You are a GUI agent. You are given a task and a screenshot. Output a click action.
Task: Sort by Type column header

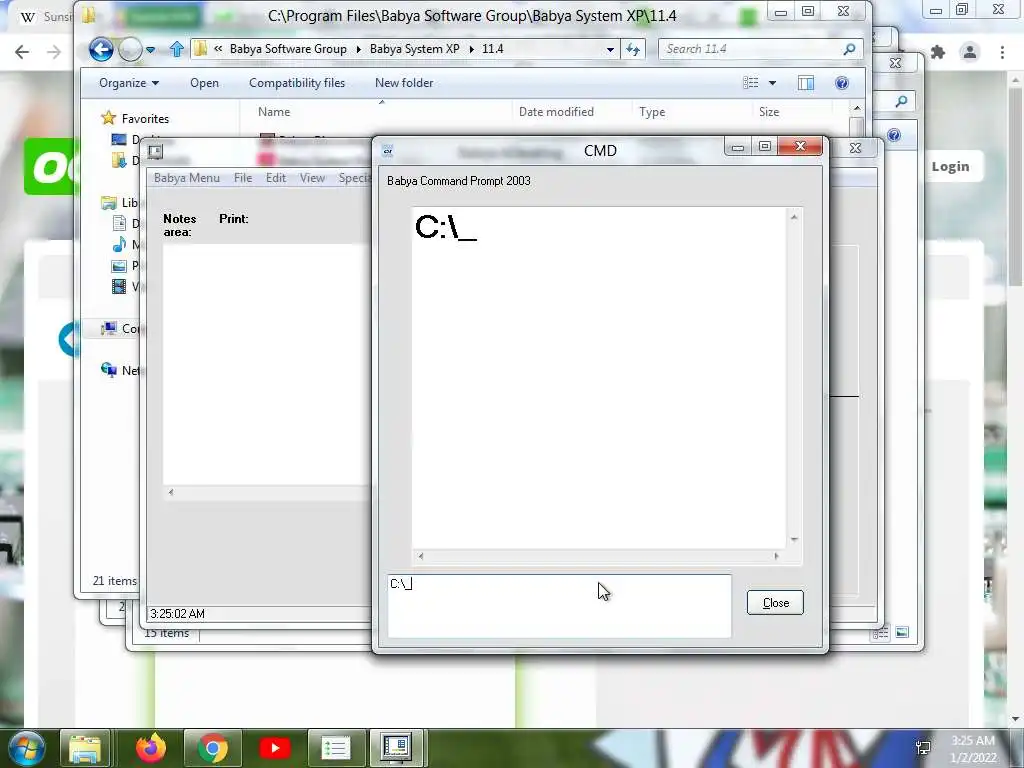(x=652, y=112)
